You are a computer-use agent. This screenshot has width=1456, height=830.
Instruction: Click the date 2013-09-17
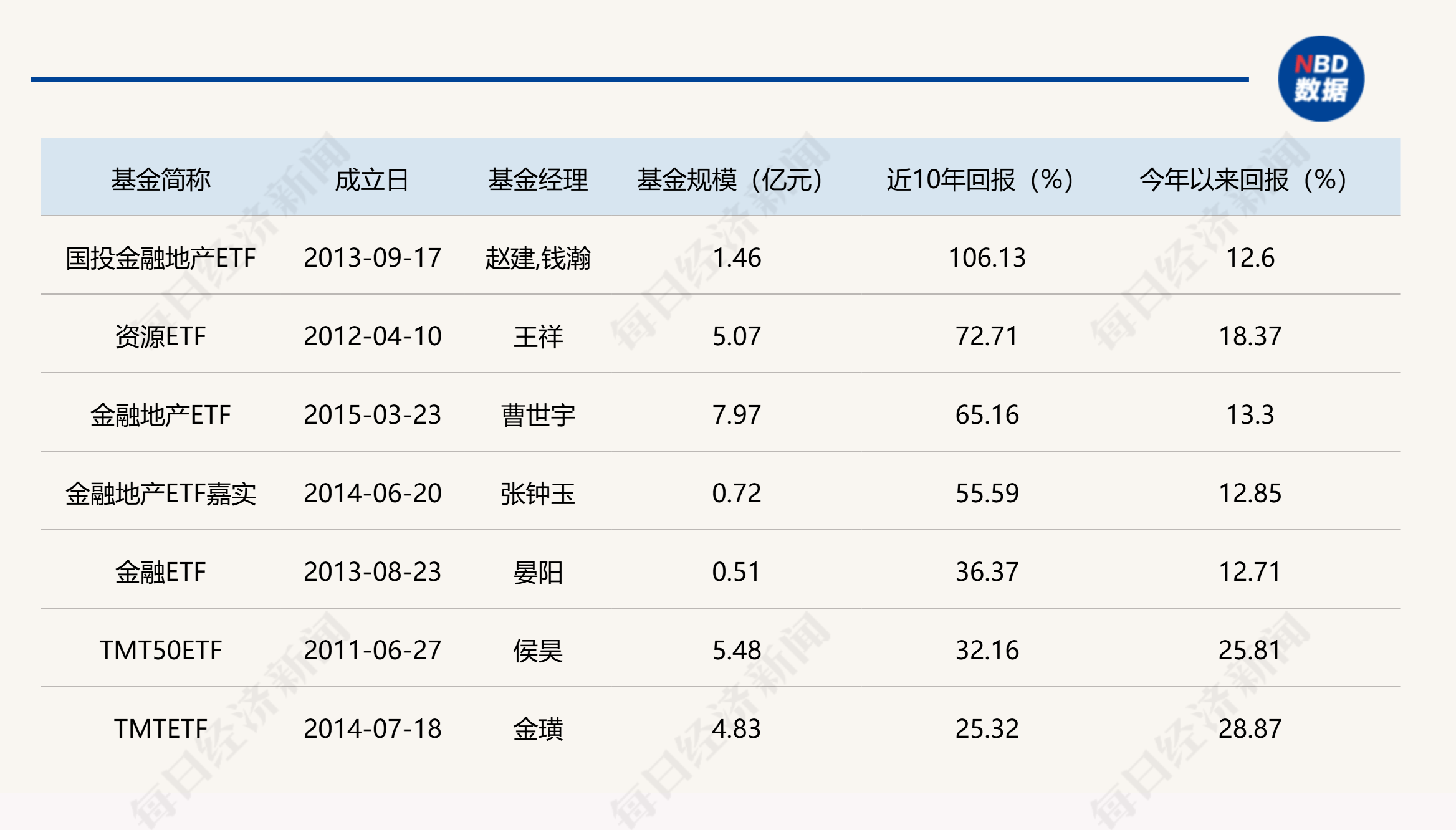tap(372, 258)
